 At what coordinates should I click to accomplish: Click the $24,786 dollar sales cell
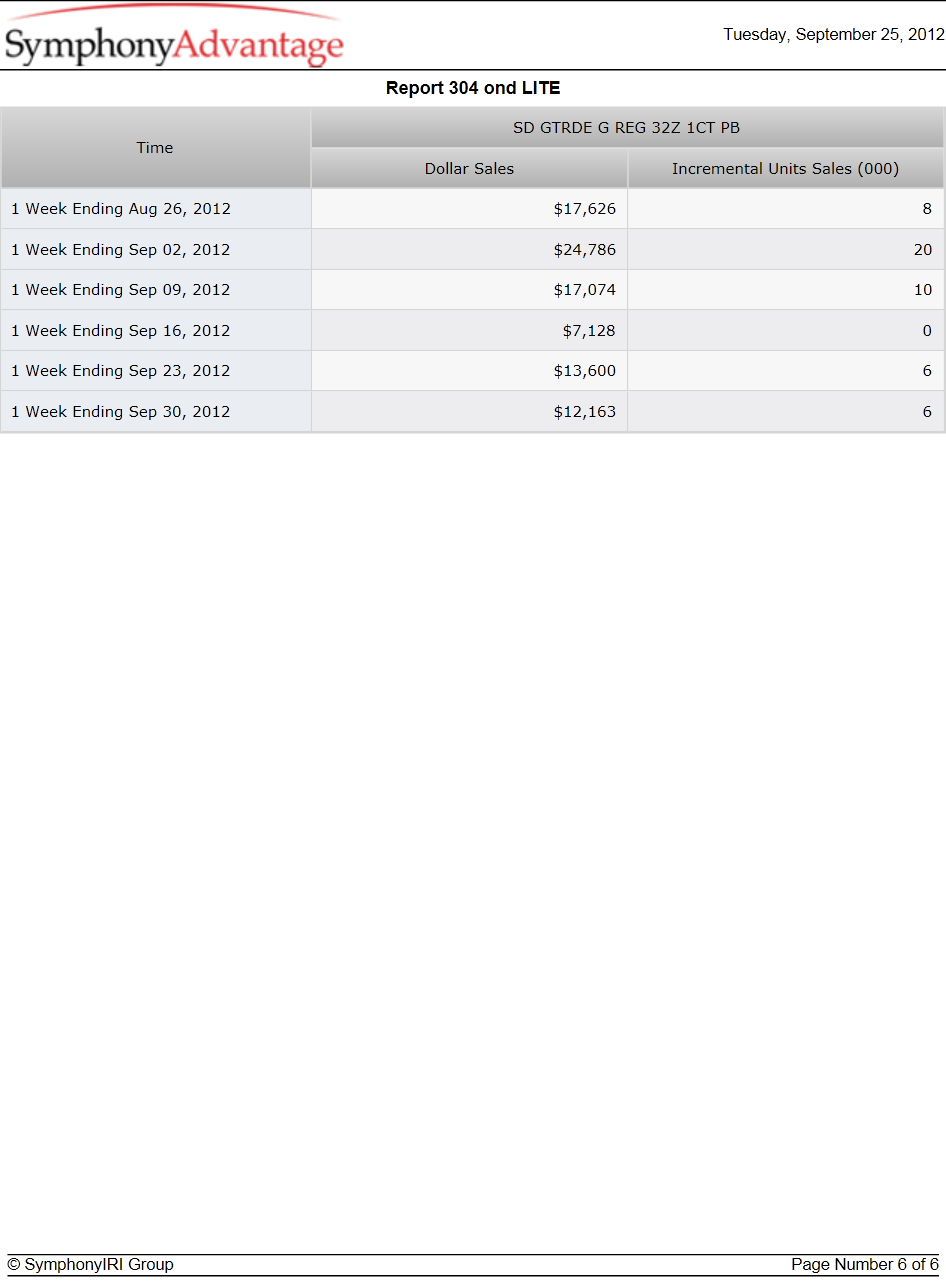[469, 250]
